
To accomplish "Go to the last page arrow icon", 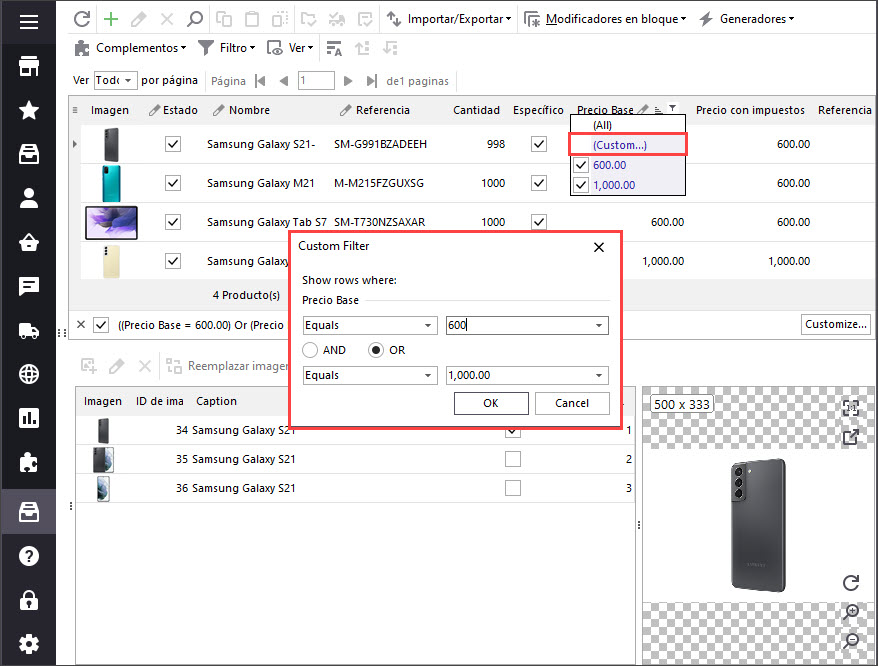I will [x=371, y=81].
